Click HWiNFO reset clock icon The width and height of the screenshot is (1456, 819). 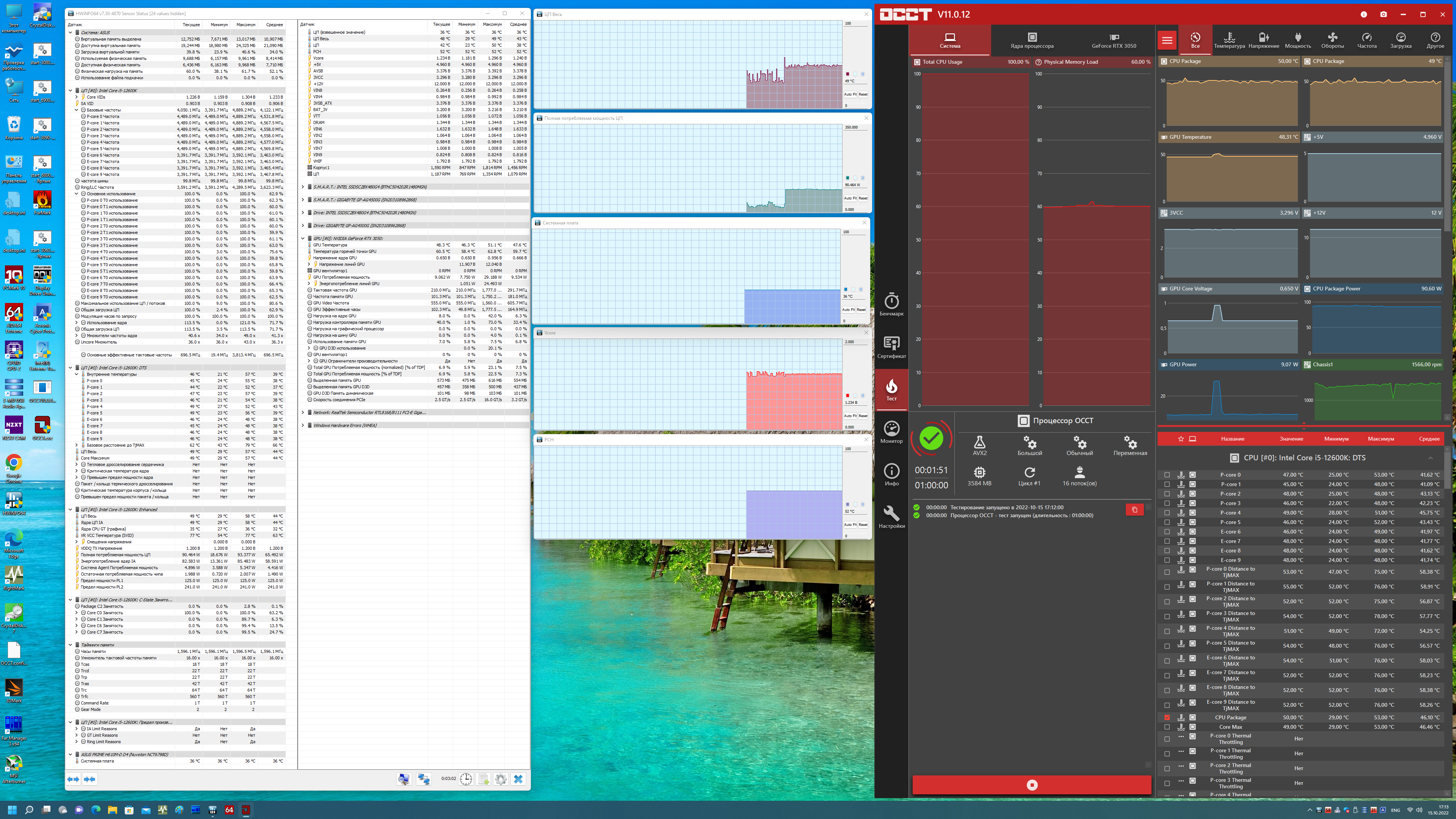click(466, 779)
